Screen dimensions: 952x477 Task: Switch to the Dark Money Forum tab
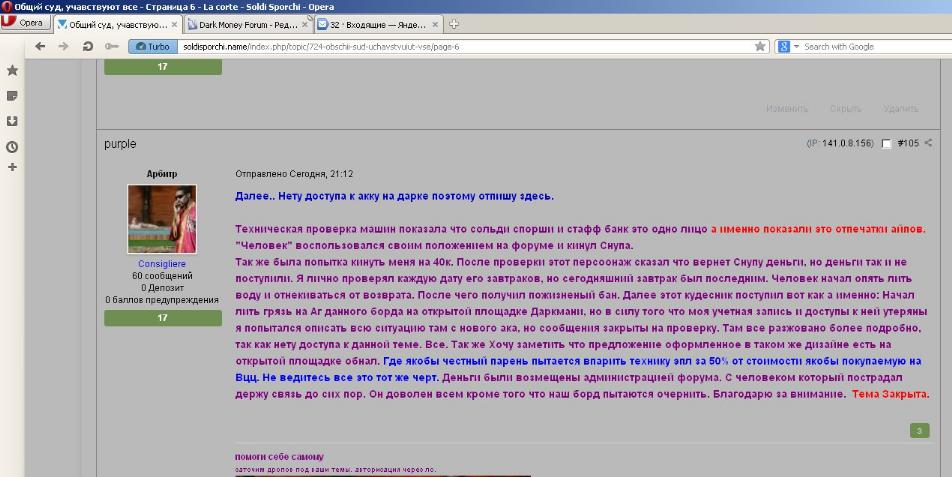pos(248,25)
